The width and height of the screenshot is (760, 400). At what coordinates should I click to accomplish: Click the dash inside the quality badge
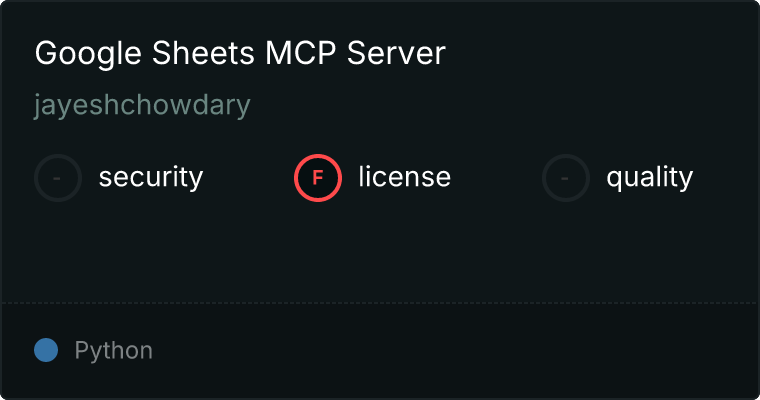(565, 178)
